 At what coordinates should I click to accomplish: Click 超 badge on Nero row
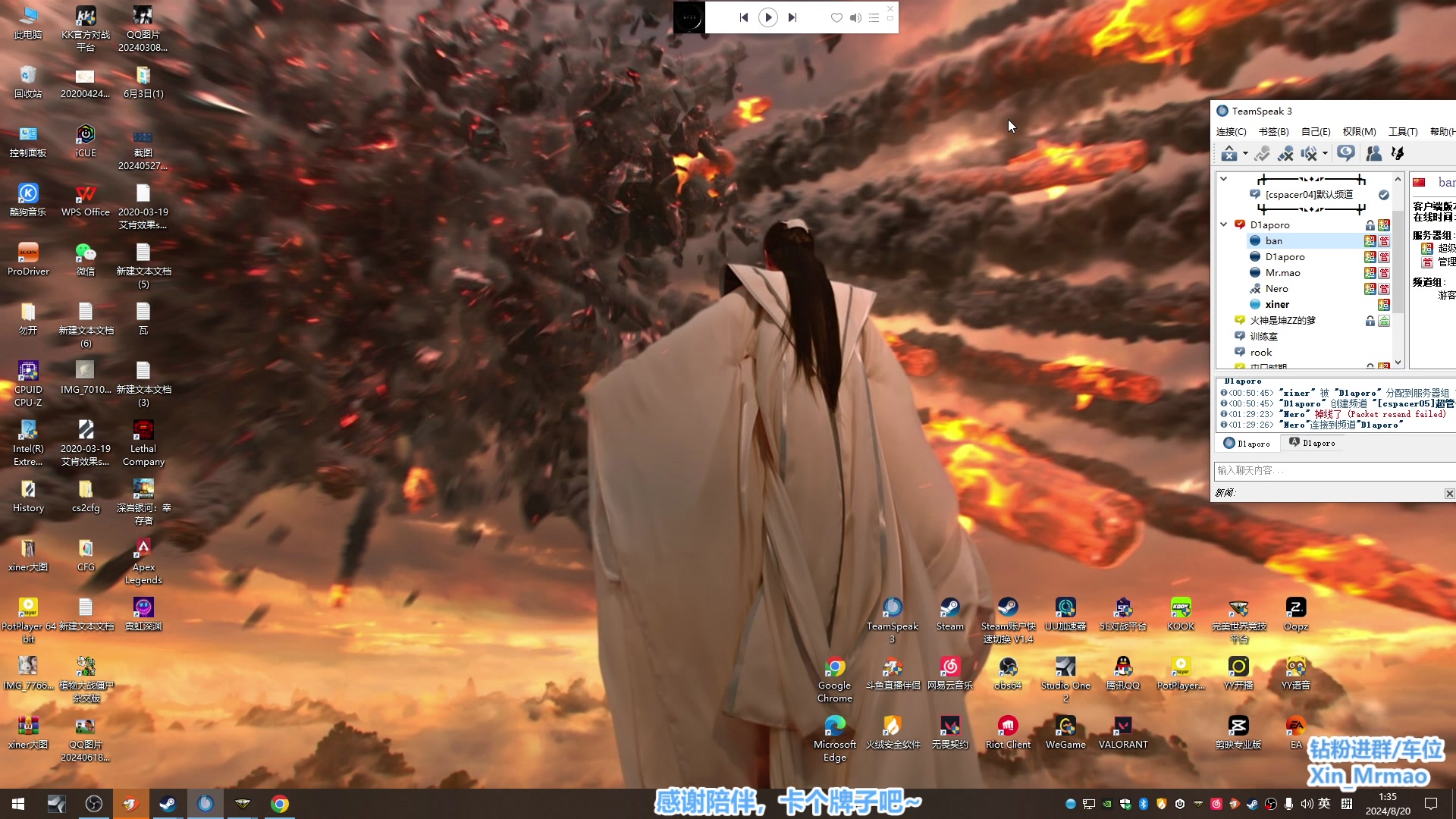pos(1370,289)
